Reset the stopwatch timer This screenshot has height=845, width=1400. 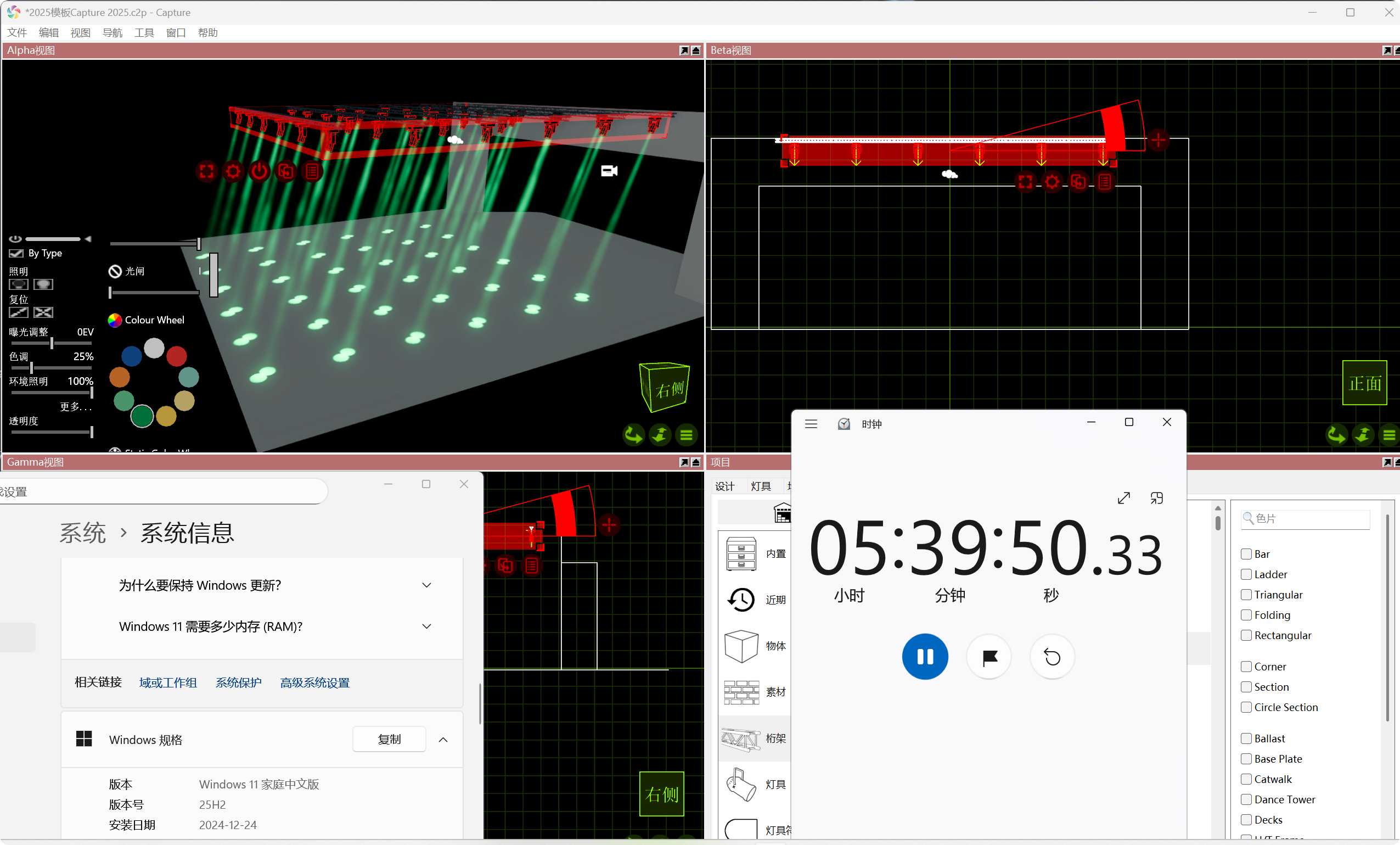[x=1052, y=657]
